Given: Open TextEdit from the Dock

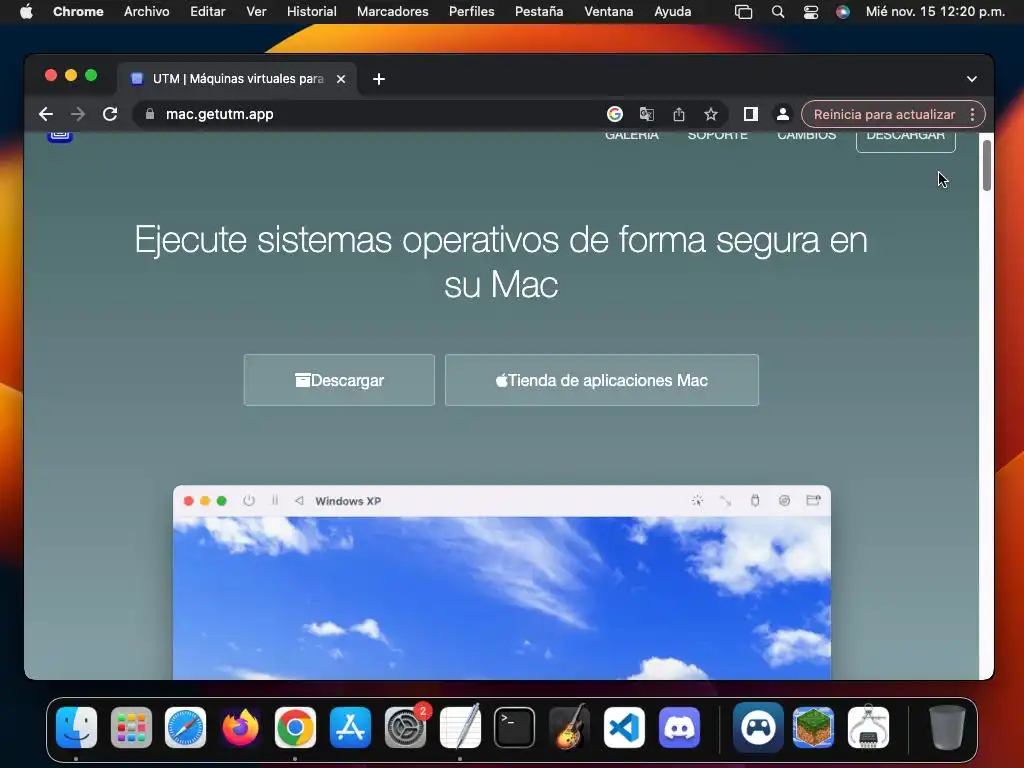Looking at the screenshot, I should (x=460, y=727).
